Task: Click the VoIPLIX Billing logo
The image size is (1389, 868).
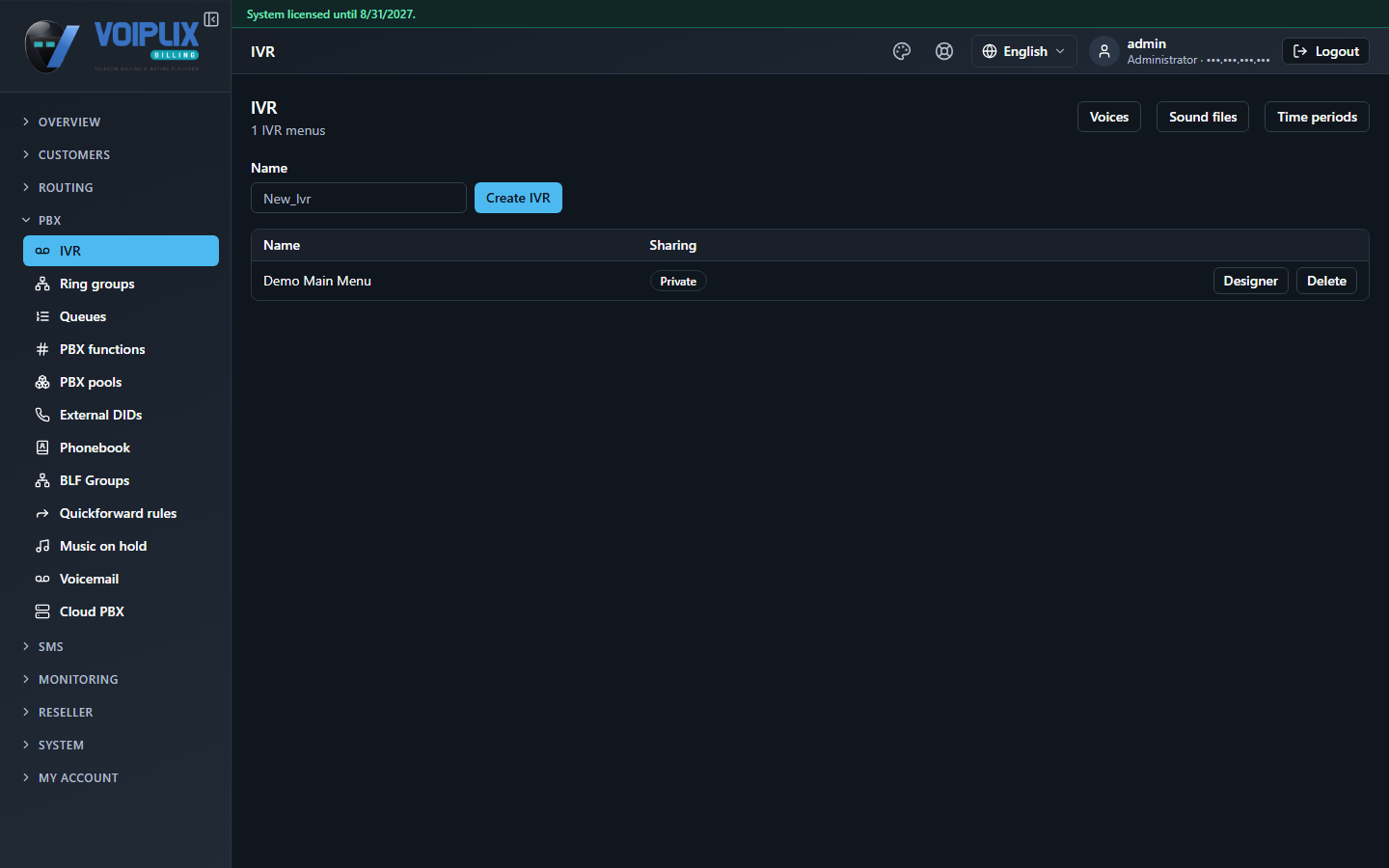Action: 112,45
